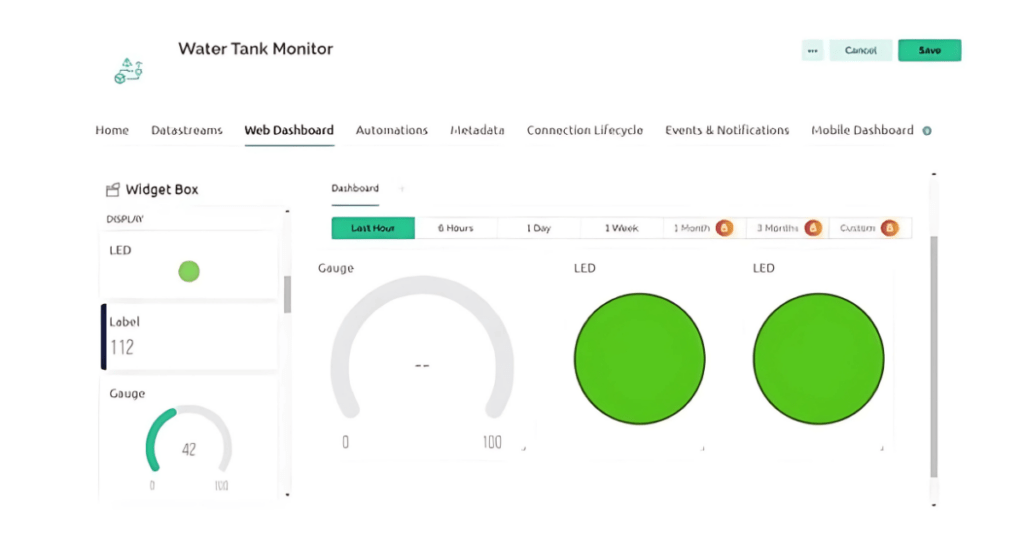Click the info icon beside Mobile Dashboard

coord(927,131)
